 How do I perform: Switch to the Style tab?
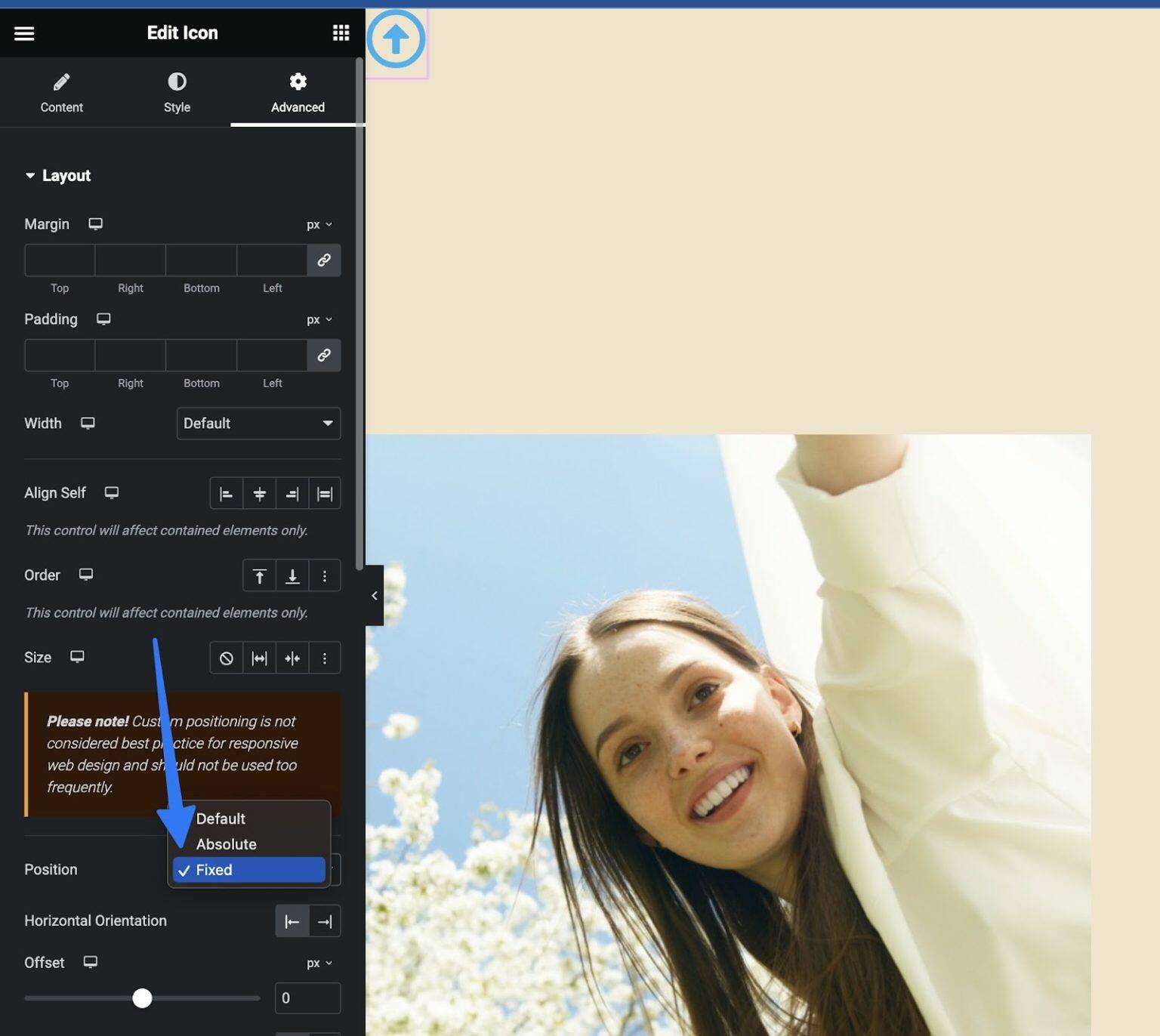coord(176,92)
